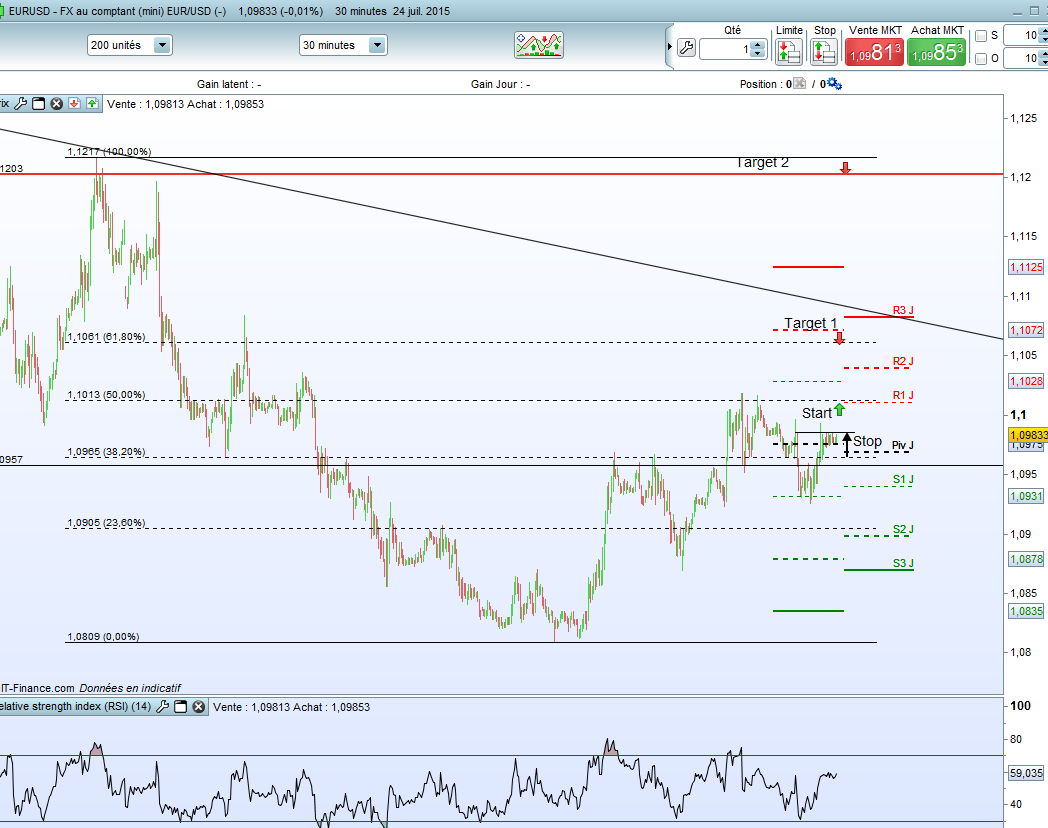Image resolution: width=1048 pixels, height=828 pixels.
Task: Click the S1 J support label
Action: tap(903, 479)
